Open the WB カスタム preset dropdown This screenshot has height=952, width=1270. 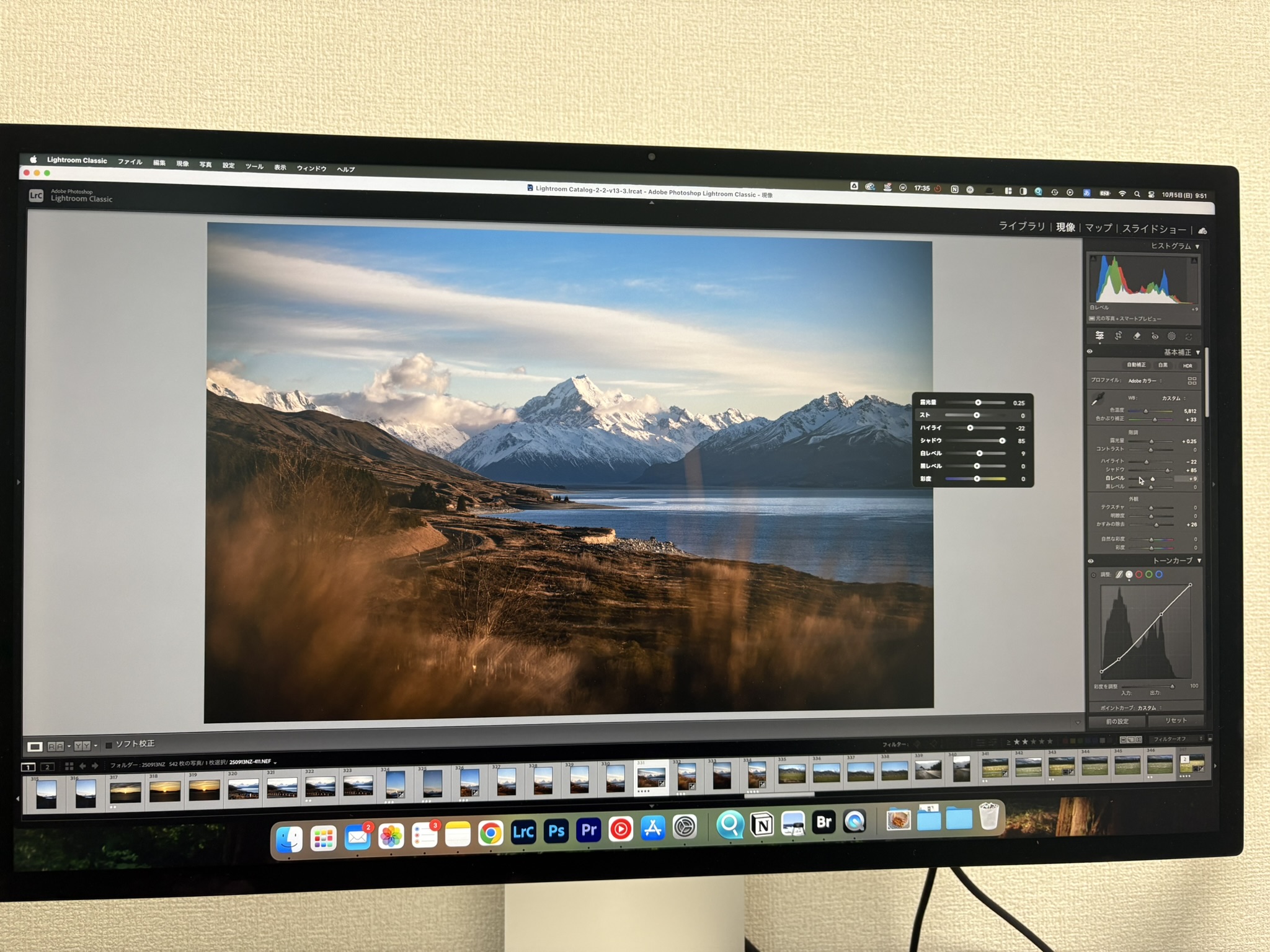[x=1173, y=398]
